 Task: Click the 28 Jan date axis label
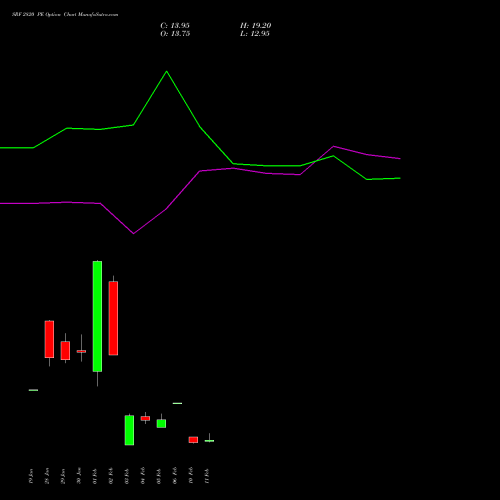click(47, 476)
